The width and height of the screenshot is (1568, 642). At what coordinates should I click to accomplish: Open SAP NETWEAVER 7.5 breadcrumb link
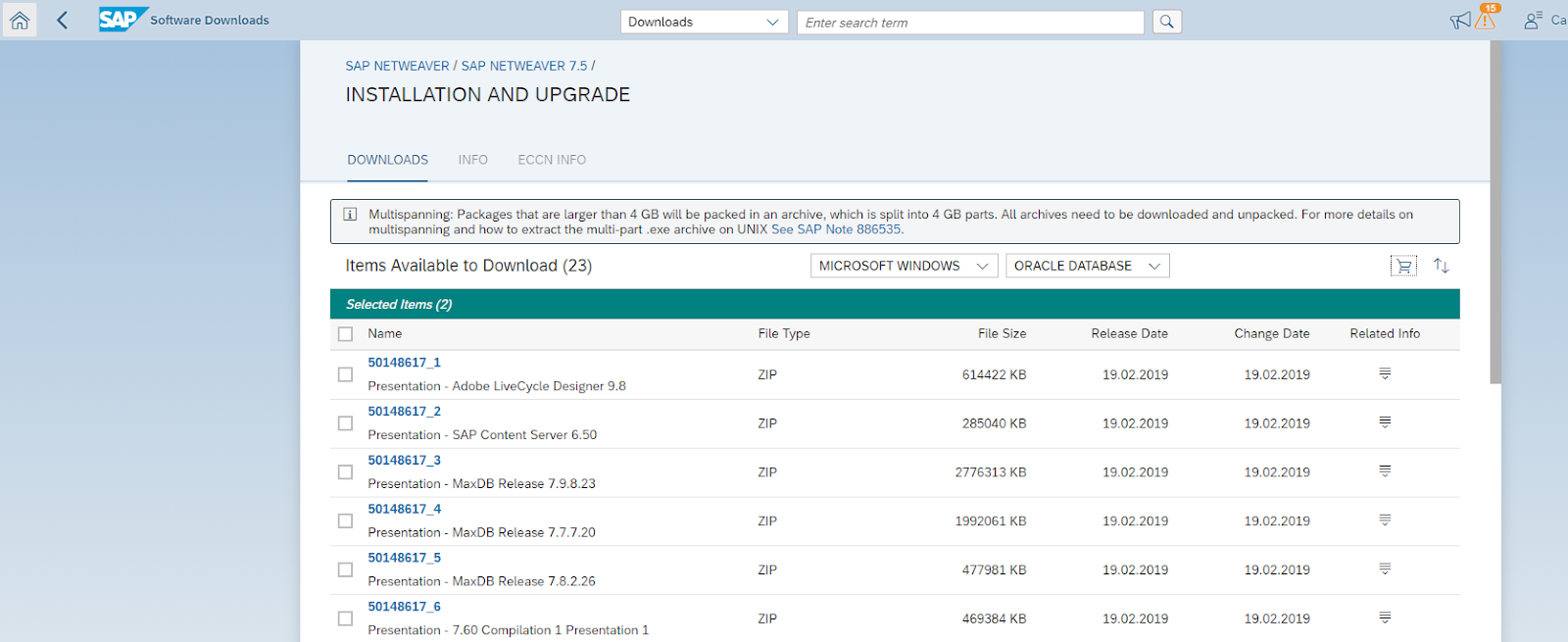tap(524, 66)
